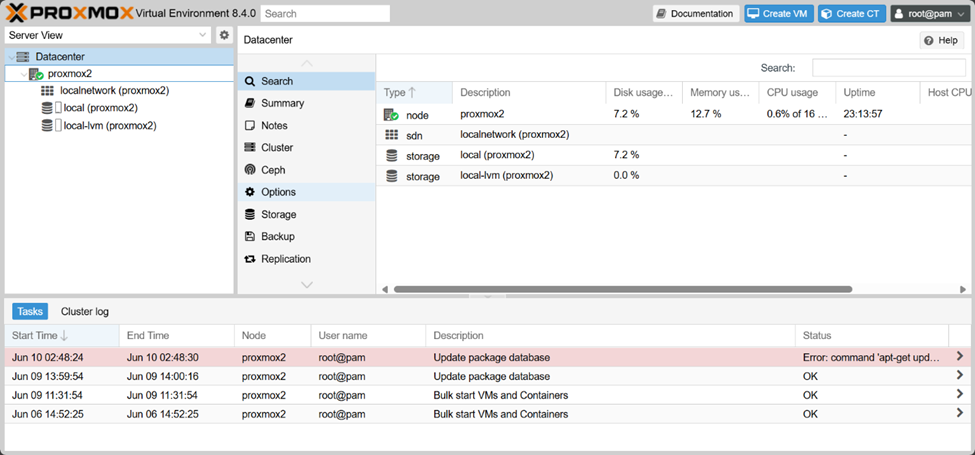Click the Create VM button

point(779,14)
